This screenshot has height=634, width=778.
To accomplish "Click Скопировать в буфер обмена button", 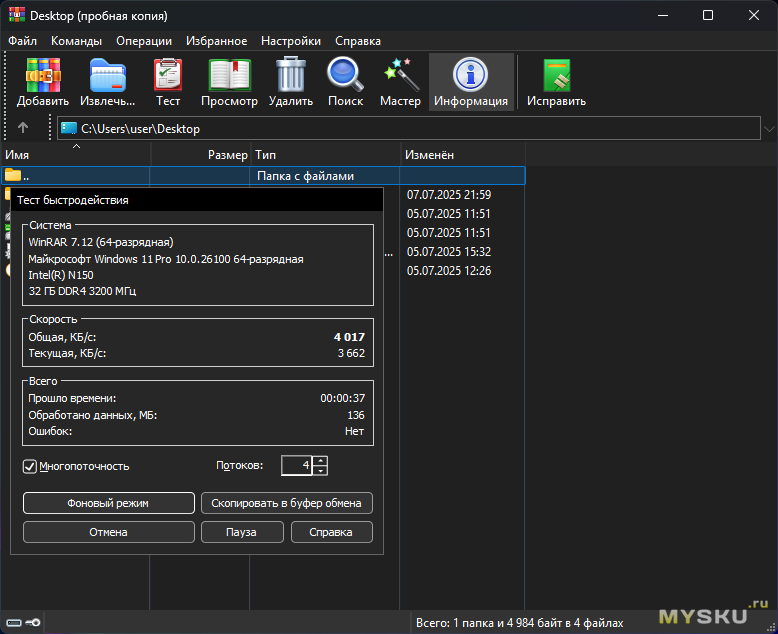I will tap(286, 503).
